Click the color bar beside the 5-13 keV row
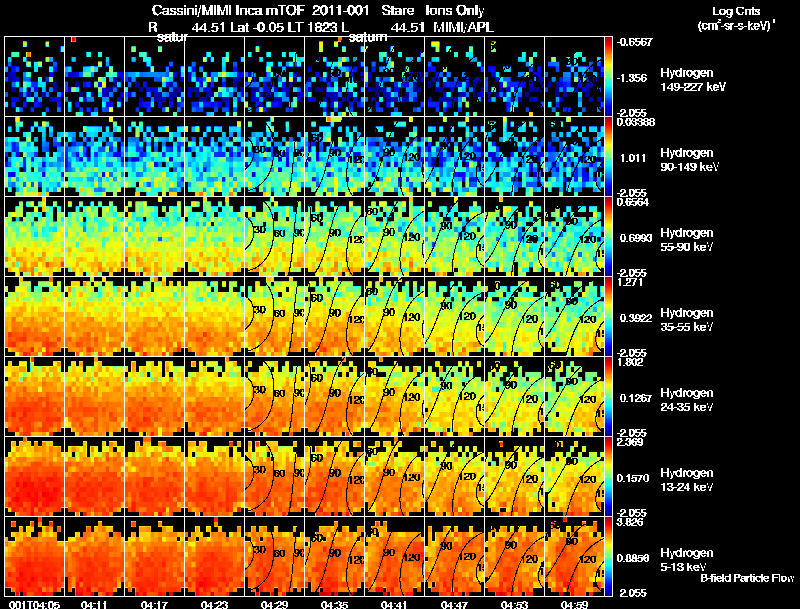800x609 pixels. (x=608, y=556)
